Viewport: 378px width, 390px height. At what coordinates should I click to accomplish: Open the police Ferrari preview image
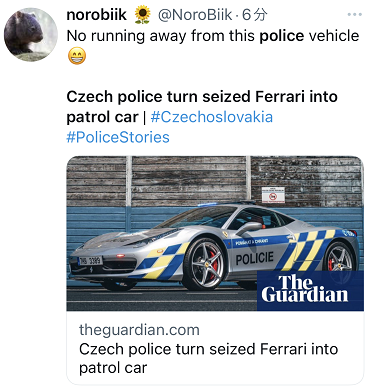point(215,233)
